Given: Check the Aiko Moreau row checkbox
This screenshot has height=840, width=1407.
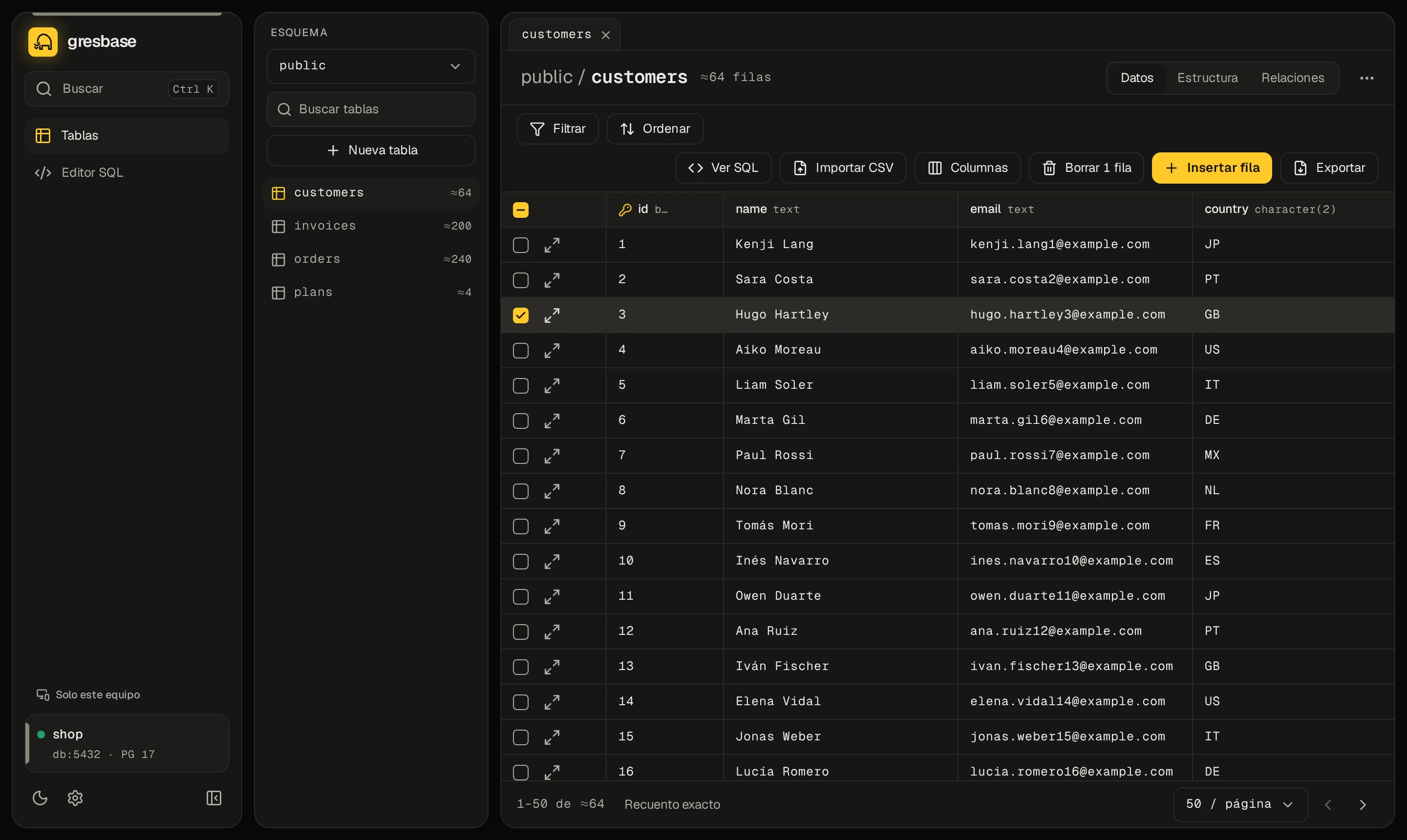Looking at the screenshot, I should pyautogui.click(x=520, y=350).
